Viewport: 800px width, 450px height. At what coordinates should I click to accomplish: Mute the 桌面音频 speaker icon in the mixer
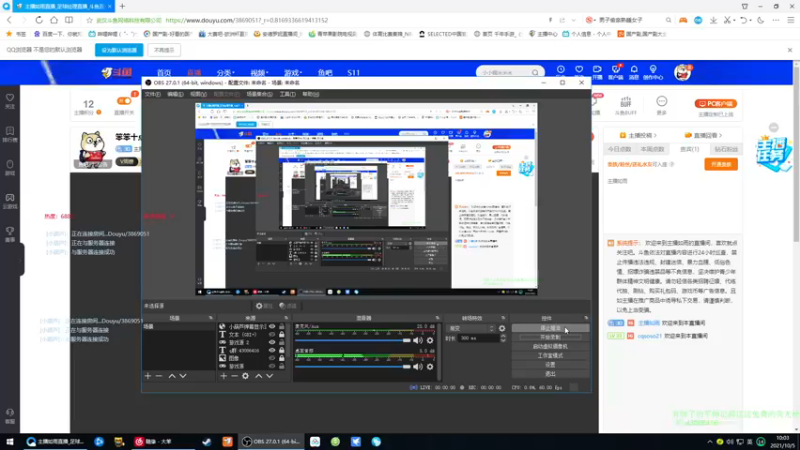pyautogui.click(x=418, y=366)
